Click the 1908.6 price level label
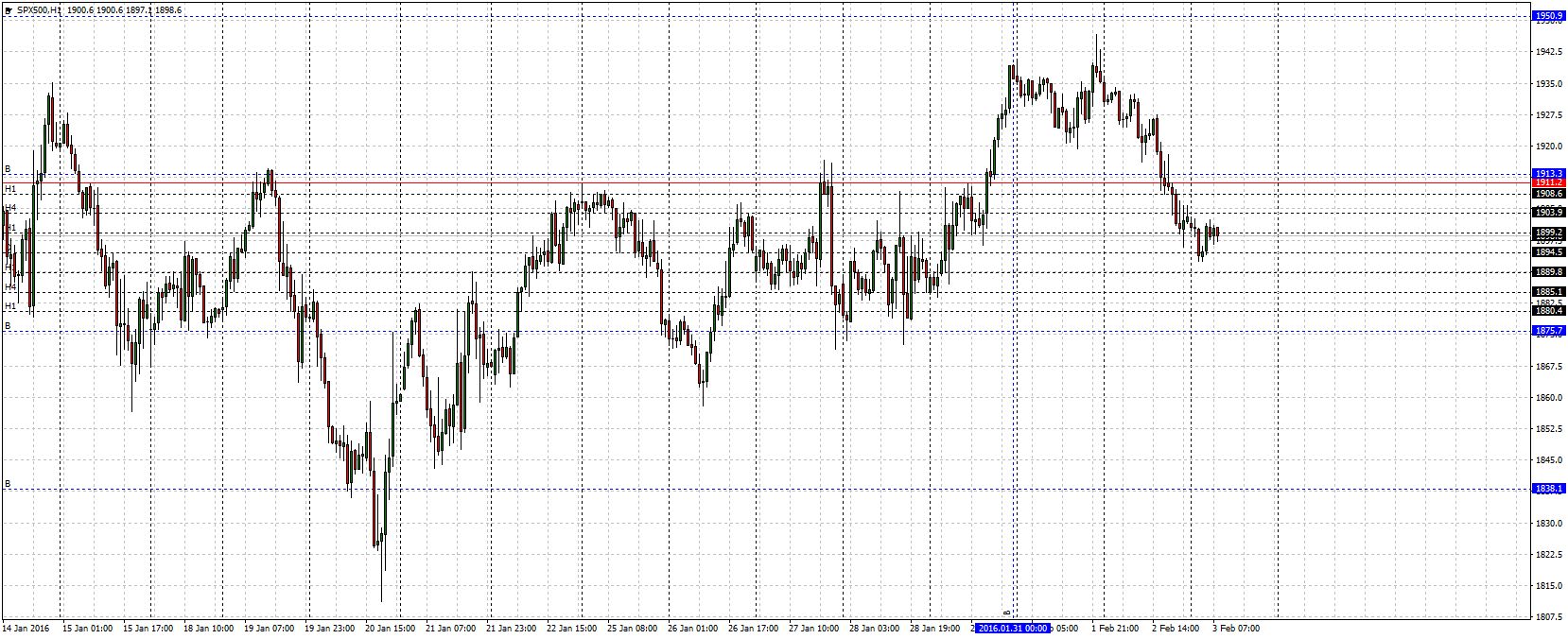This screenshot has width=1568, height=639. point(1548,194)
